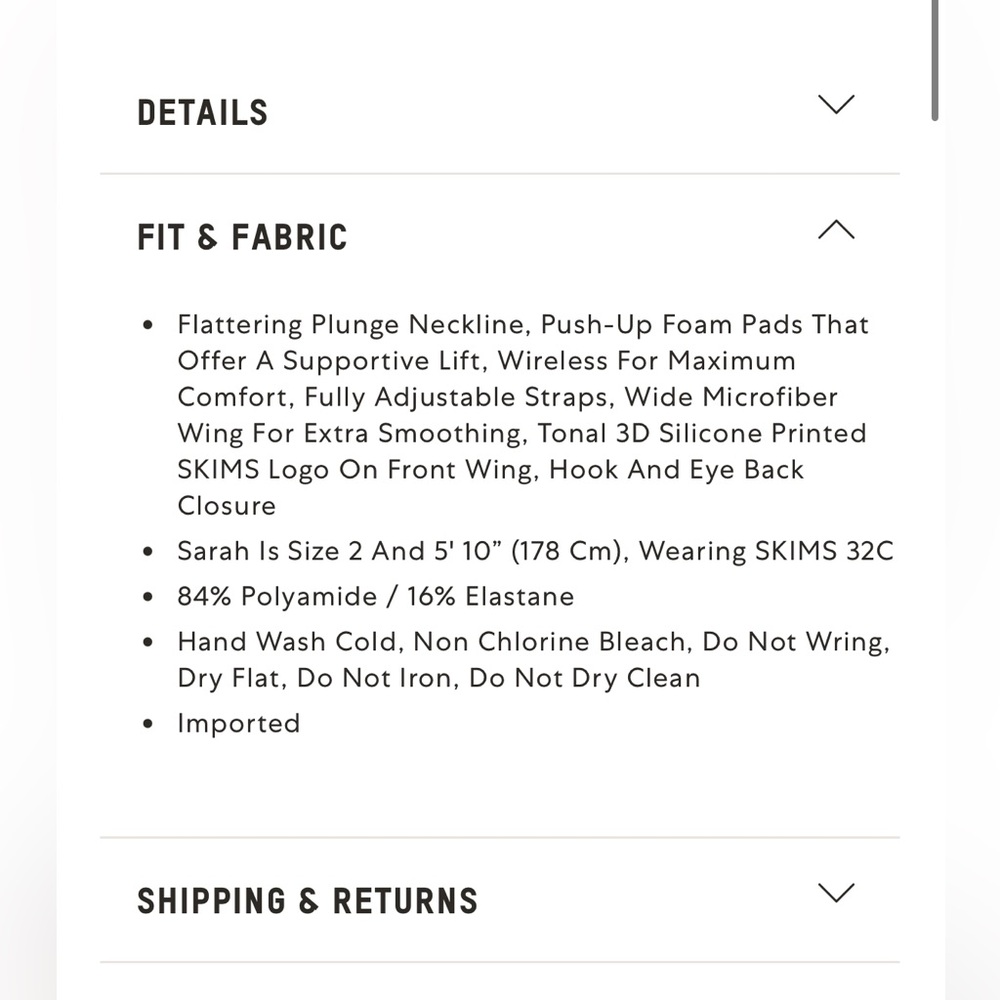The image size is (1000, 1000).
Task: Click the Offer A Supportive Lift line
Action: coord(487,362)
